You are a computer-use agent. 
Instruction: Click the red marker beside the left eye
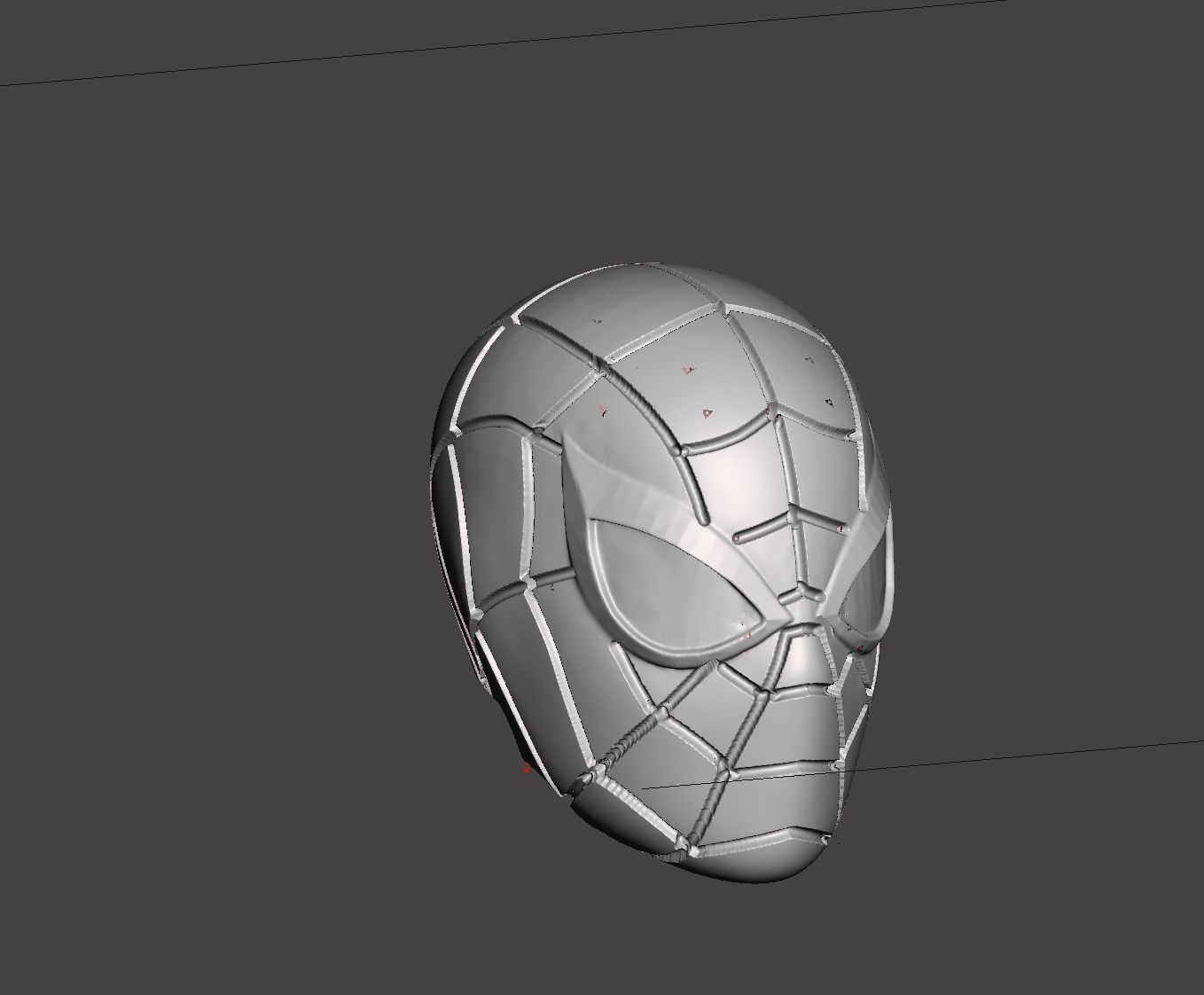click(x=747, y=634)
